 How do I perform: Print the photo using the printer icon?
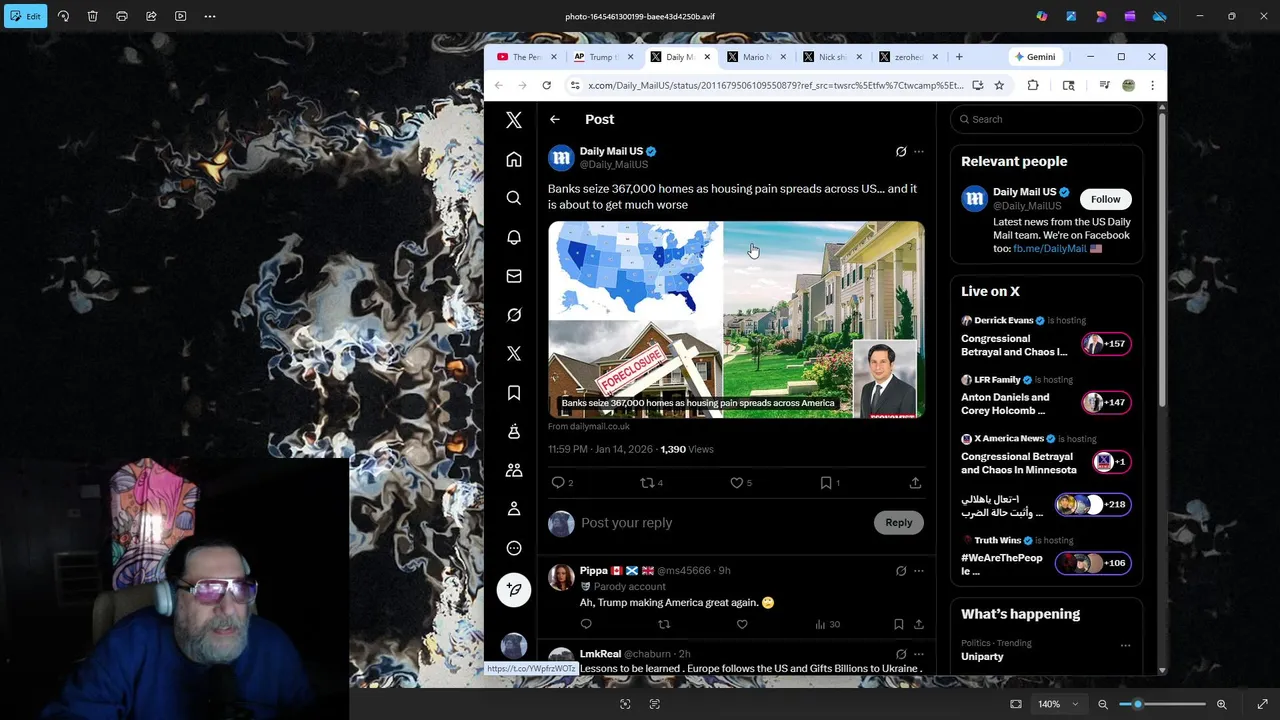click(x=122, y=16)
